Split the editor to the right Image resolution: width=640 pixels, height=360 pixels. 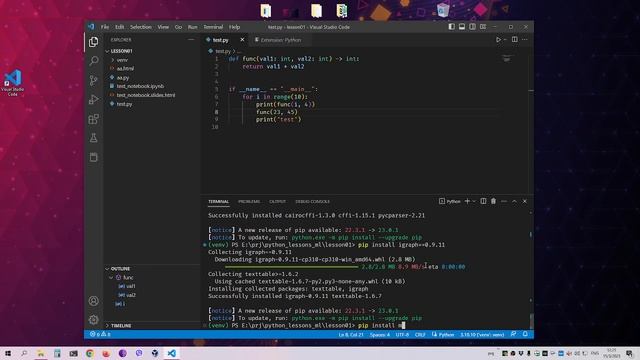pos(515,40)
